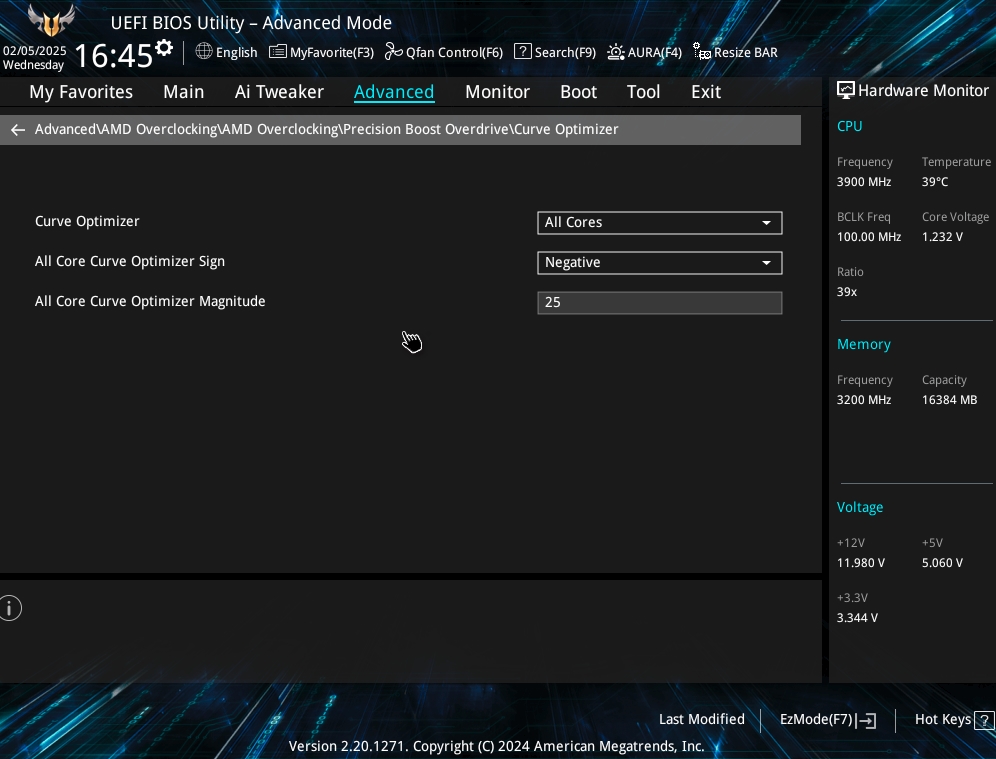Open Qfan Control fan icon
This screenshot has width=996, height=759.
pyautogui.click(x=393, y=51)
